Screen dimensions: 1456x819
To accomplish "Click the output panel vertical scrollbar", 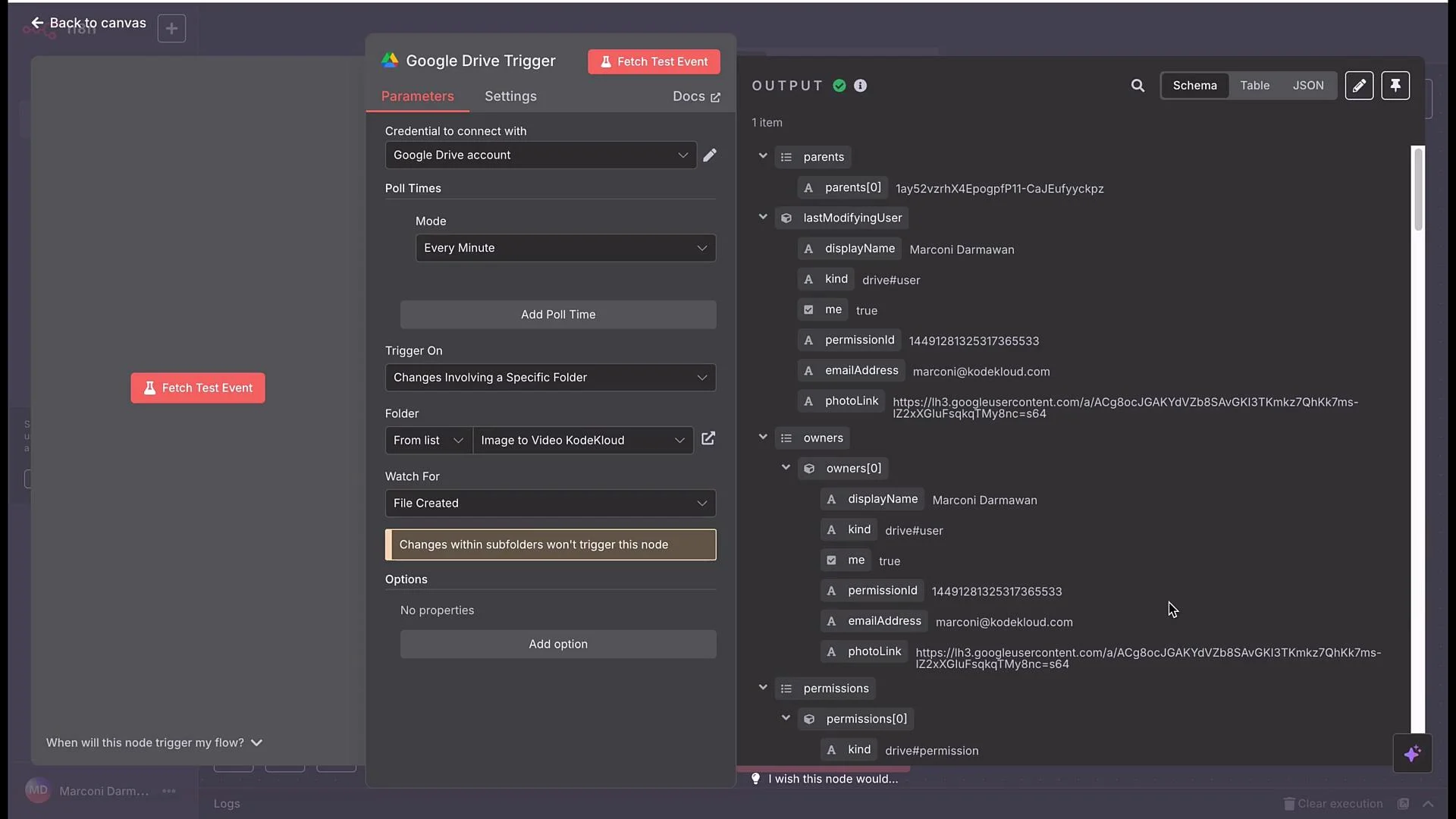I will 1417,190.
